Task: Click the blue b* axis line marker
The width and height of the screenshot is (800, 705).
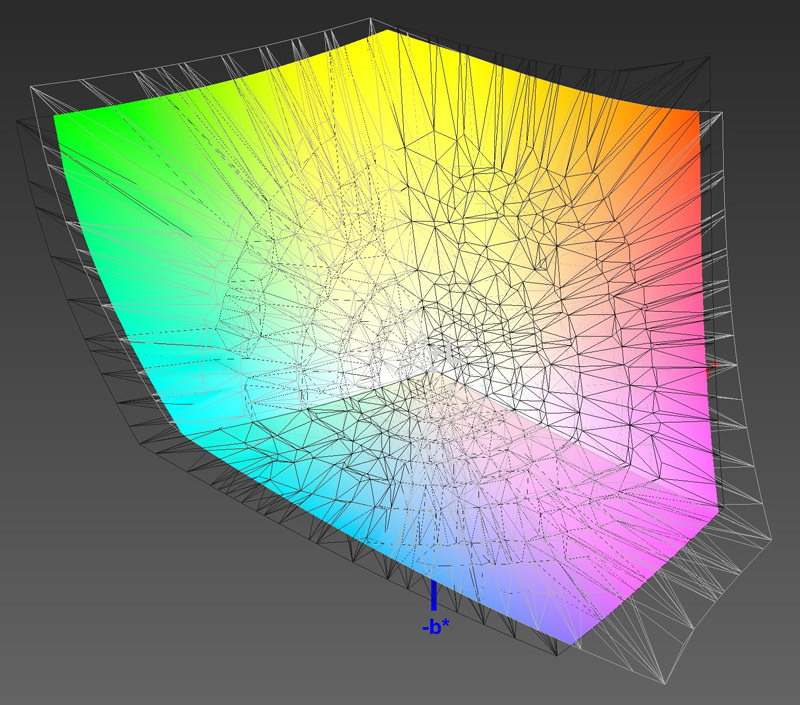Action: pos(434,595)
